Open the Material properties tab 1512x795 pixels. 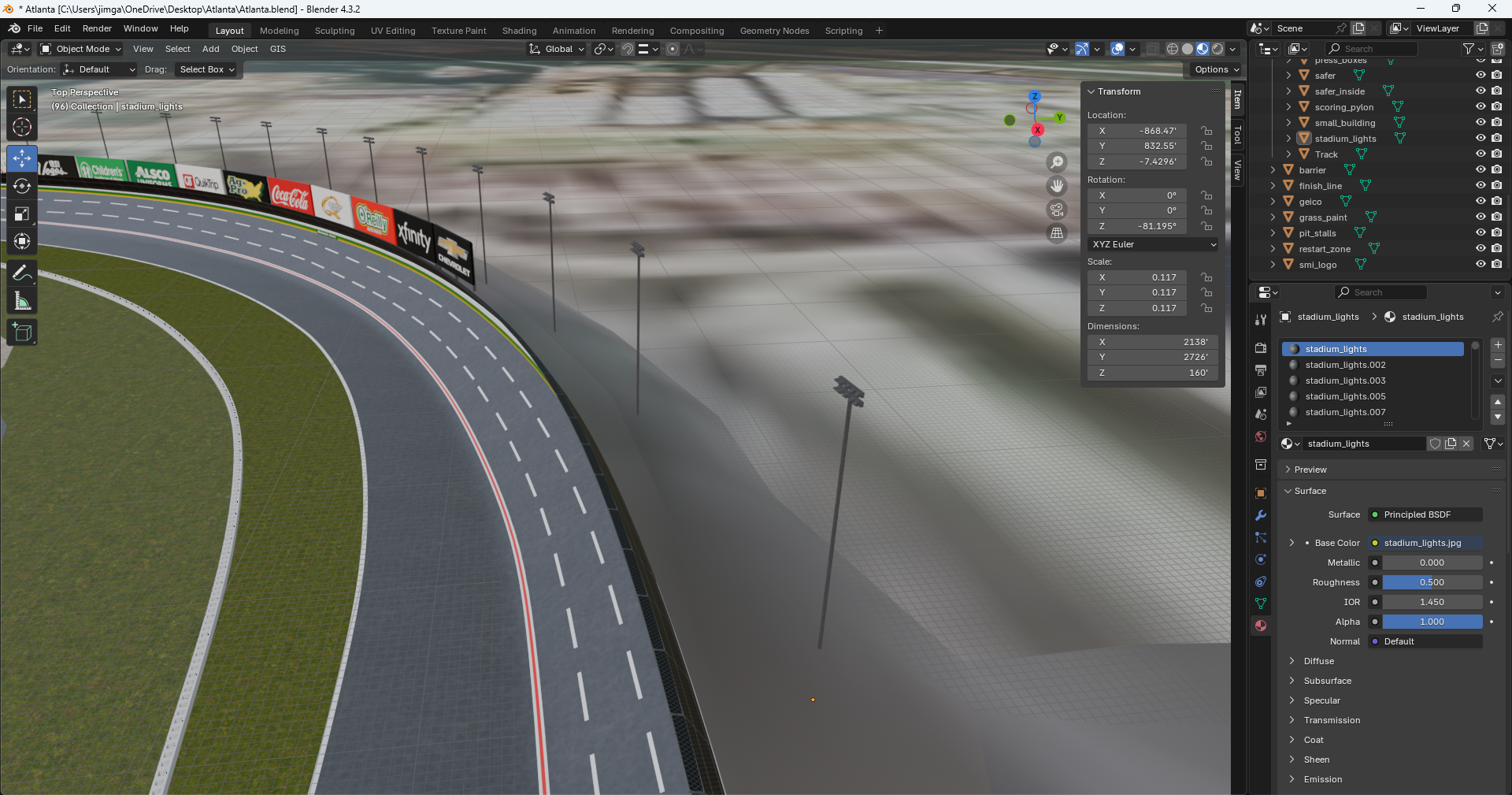pos(1261,626)
